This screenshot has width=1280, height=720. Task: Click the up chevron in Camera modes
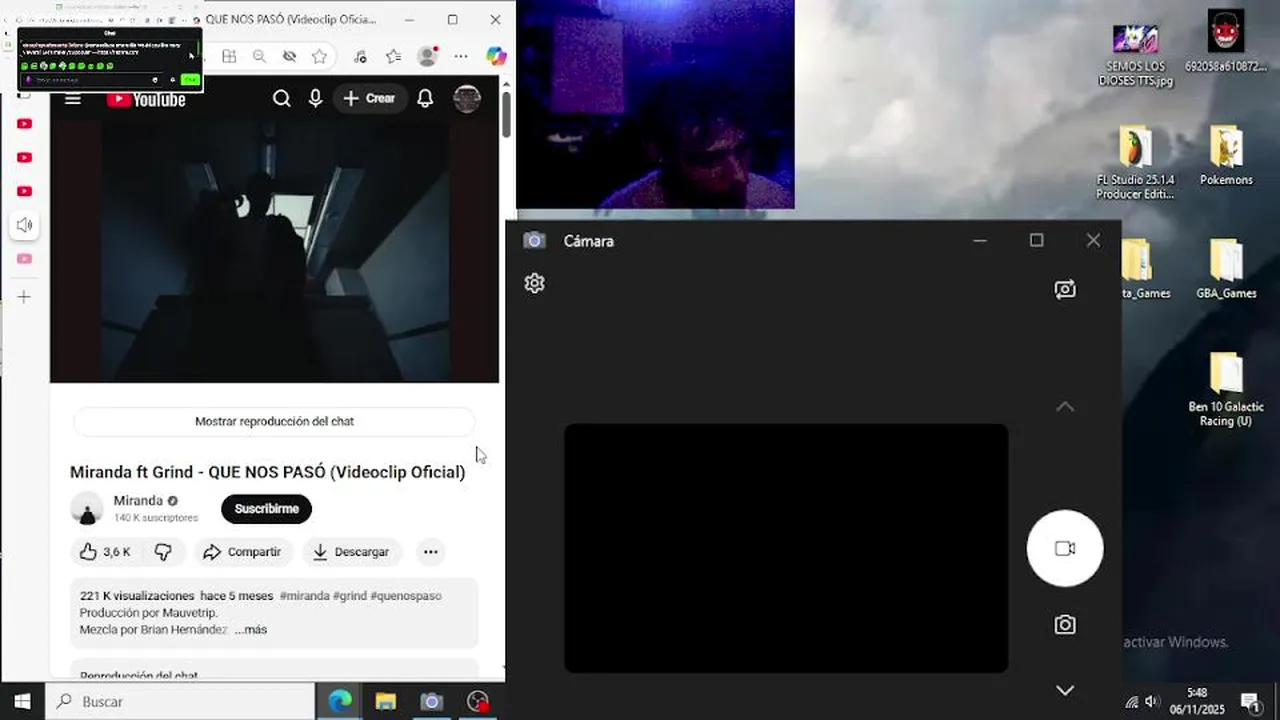click(1065, 406)
